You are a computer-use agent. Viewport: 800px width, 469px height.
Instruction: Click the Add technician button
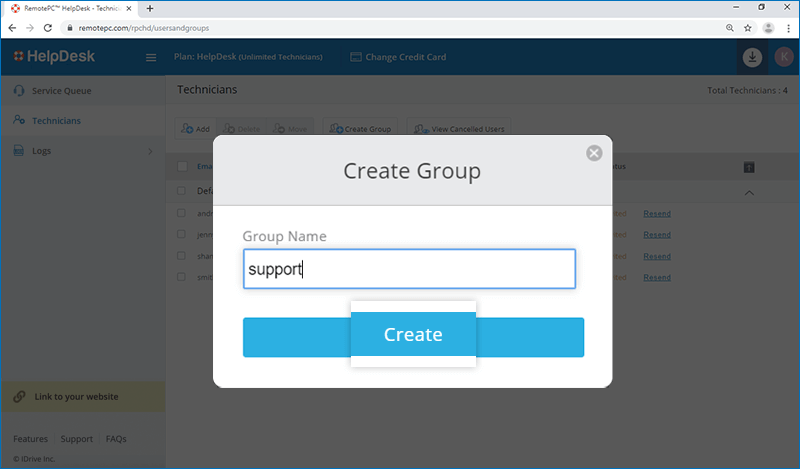195,129
